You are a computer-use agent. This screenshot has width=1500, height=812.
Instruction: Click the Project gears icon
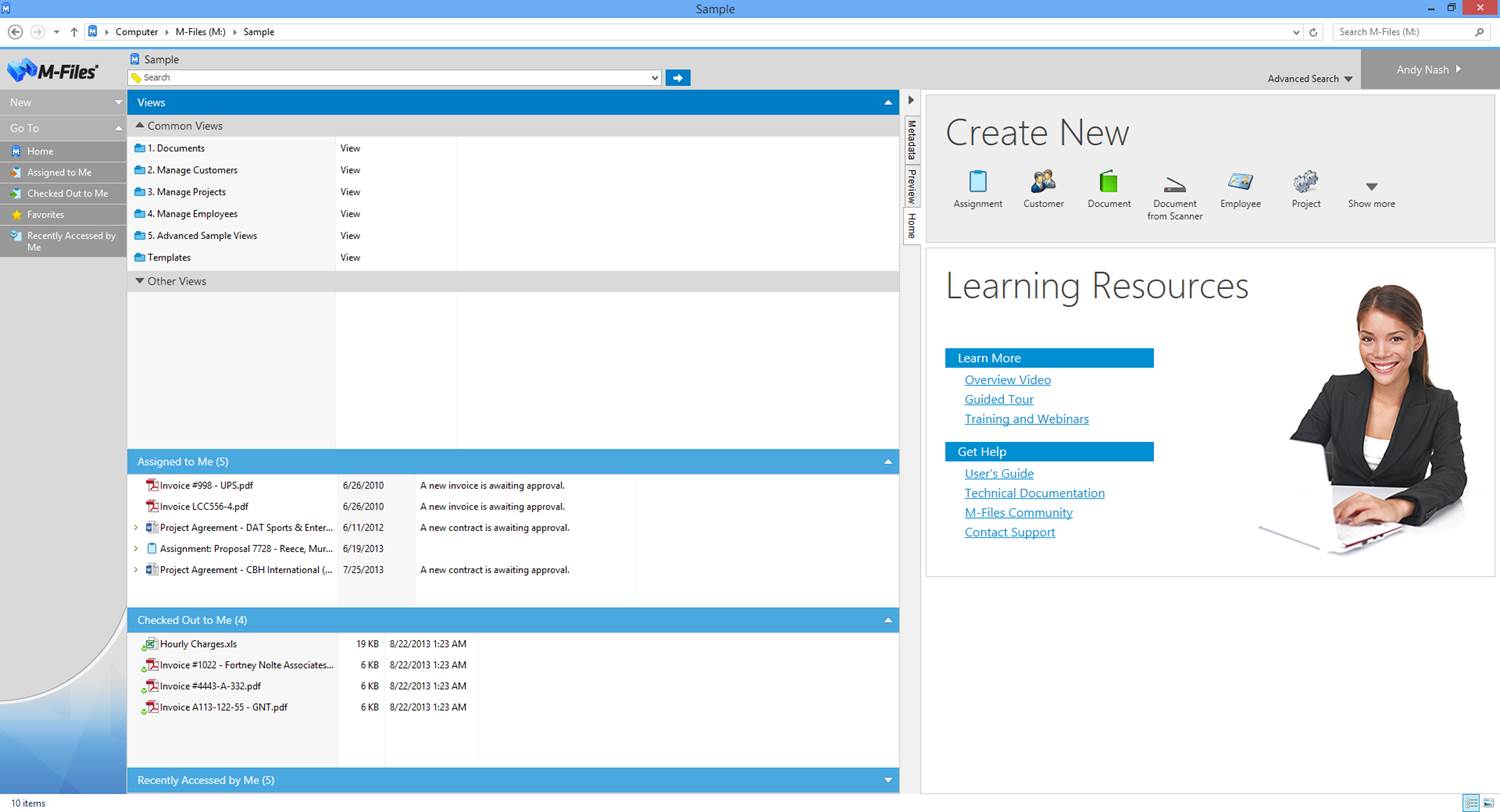1306,181
